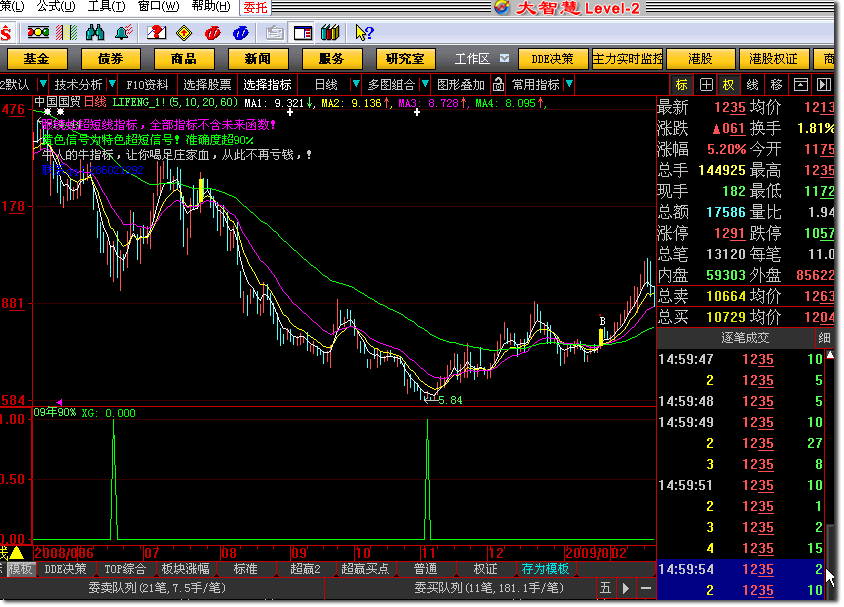This screenshot has height=607, width=844.
Task: Click the 基金 button
Action: (37, 59)
